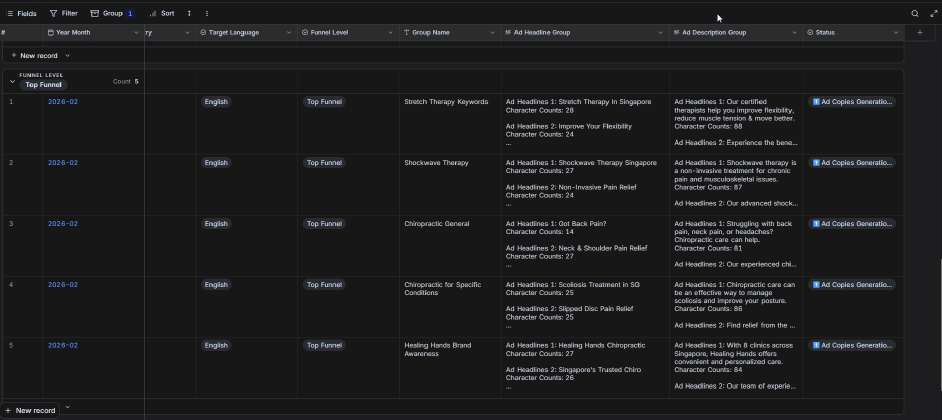Screen dimensions: 942x420
Task: Click the Year Month calendar field icon
Action: coord(50,32)
